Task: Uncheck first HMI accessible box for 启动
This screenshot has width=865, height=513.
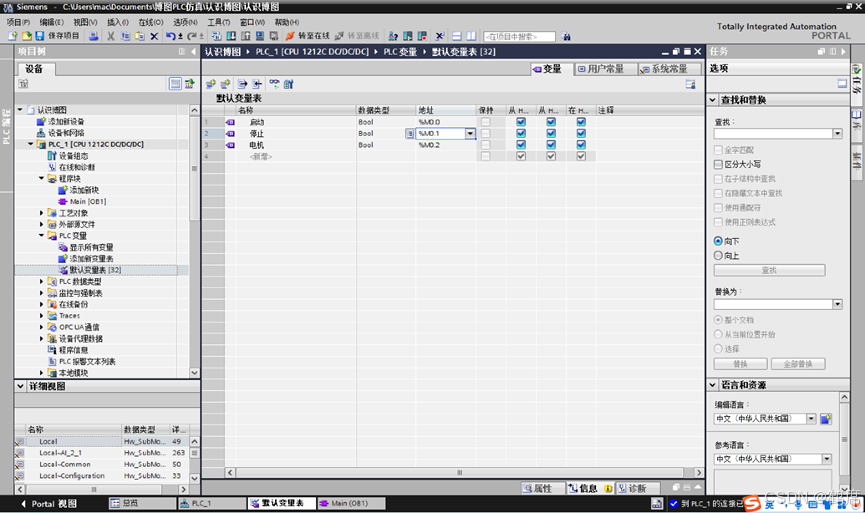Action: (521, 122)
